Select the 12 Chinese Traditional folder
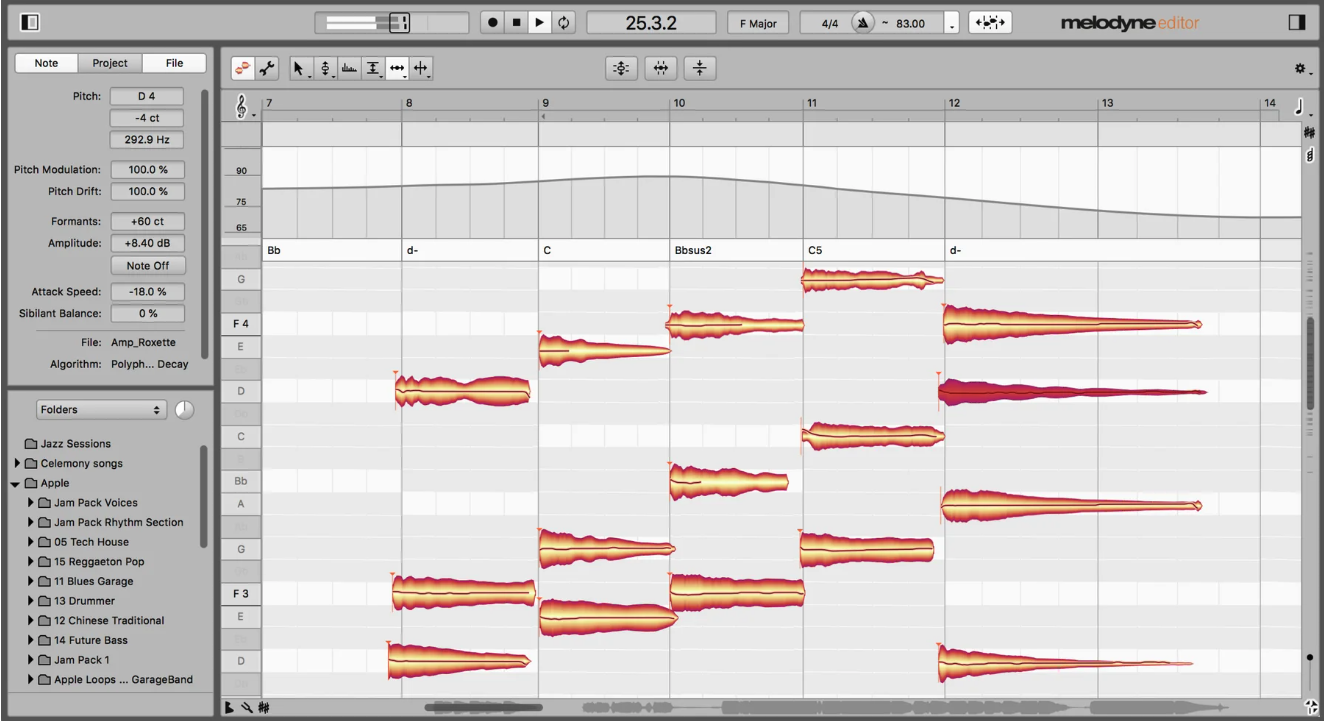 tap(101, 621)
